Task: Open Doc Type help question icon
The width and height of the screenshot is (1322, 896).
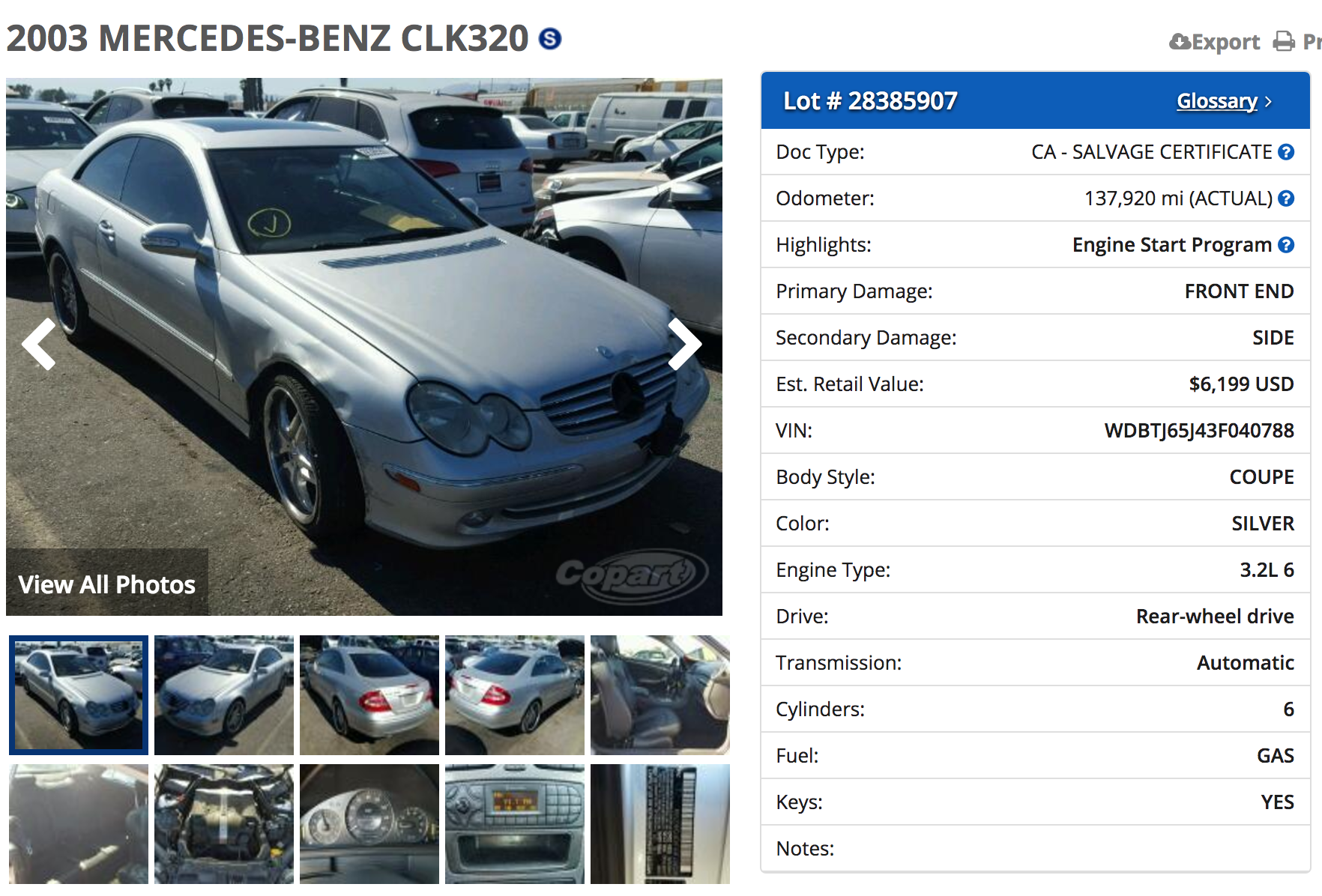Action: [1286, 152]
